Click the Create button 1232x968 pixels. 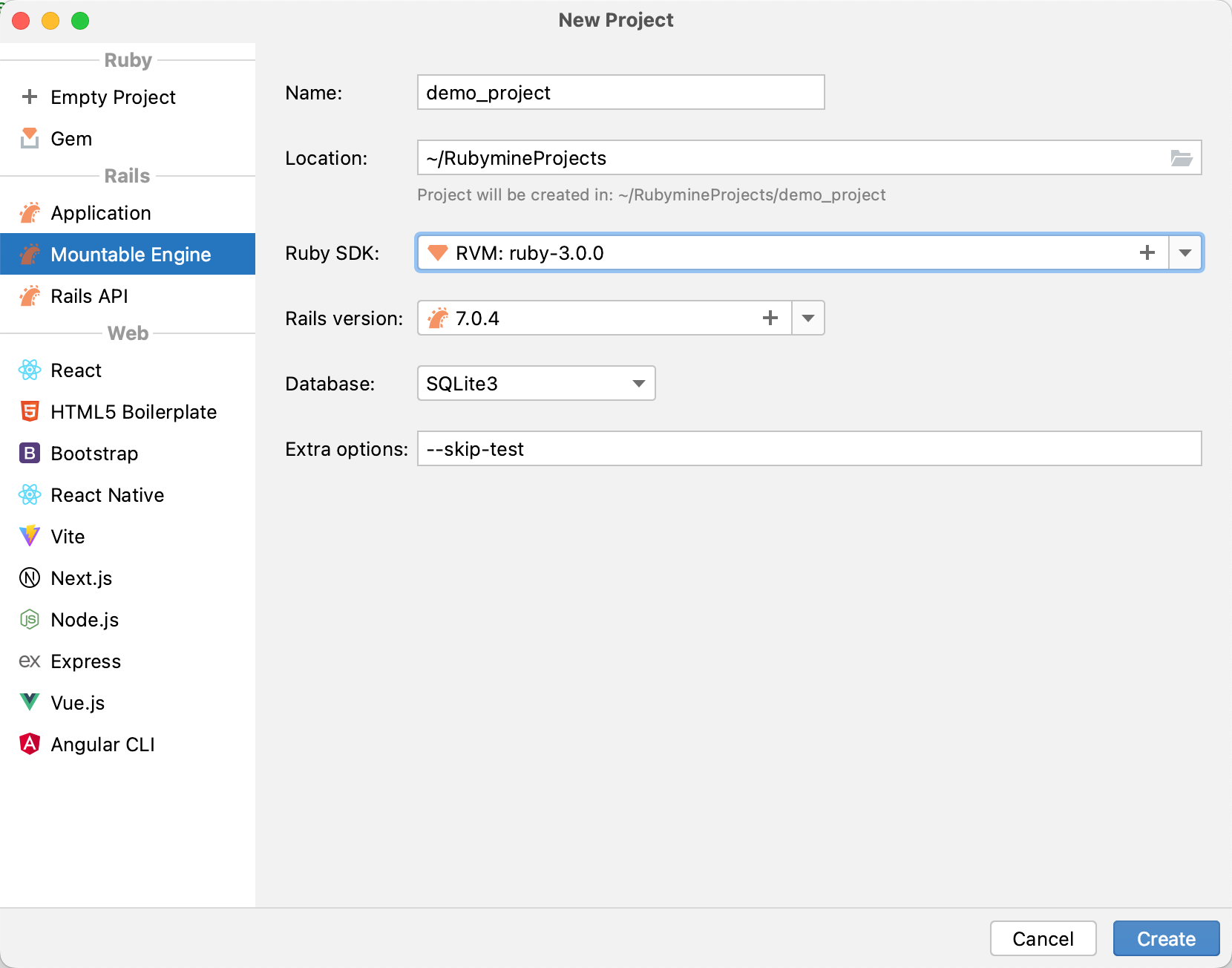pos(1165,938)
